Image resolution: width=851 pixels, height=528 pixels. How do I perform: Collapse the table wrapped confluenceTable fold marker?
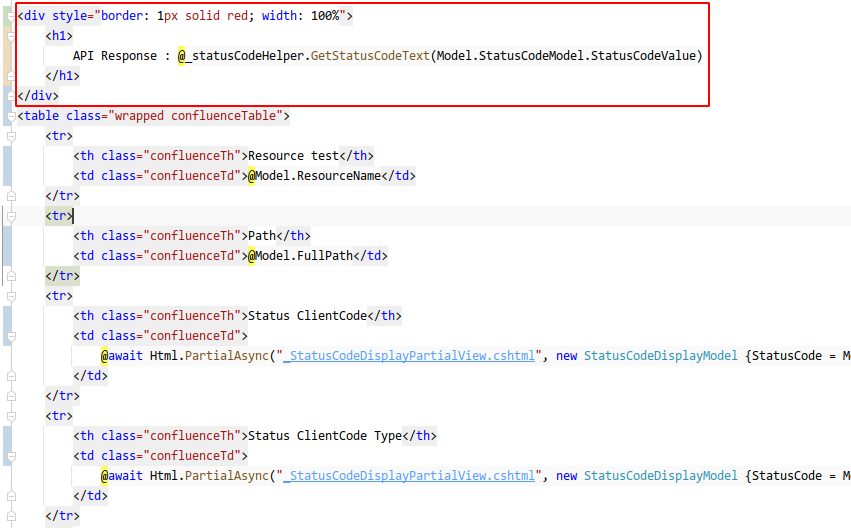(x=11, y=116)
